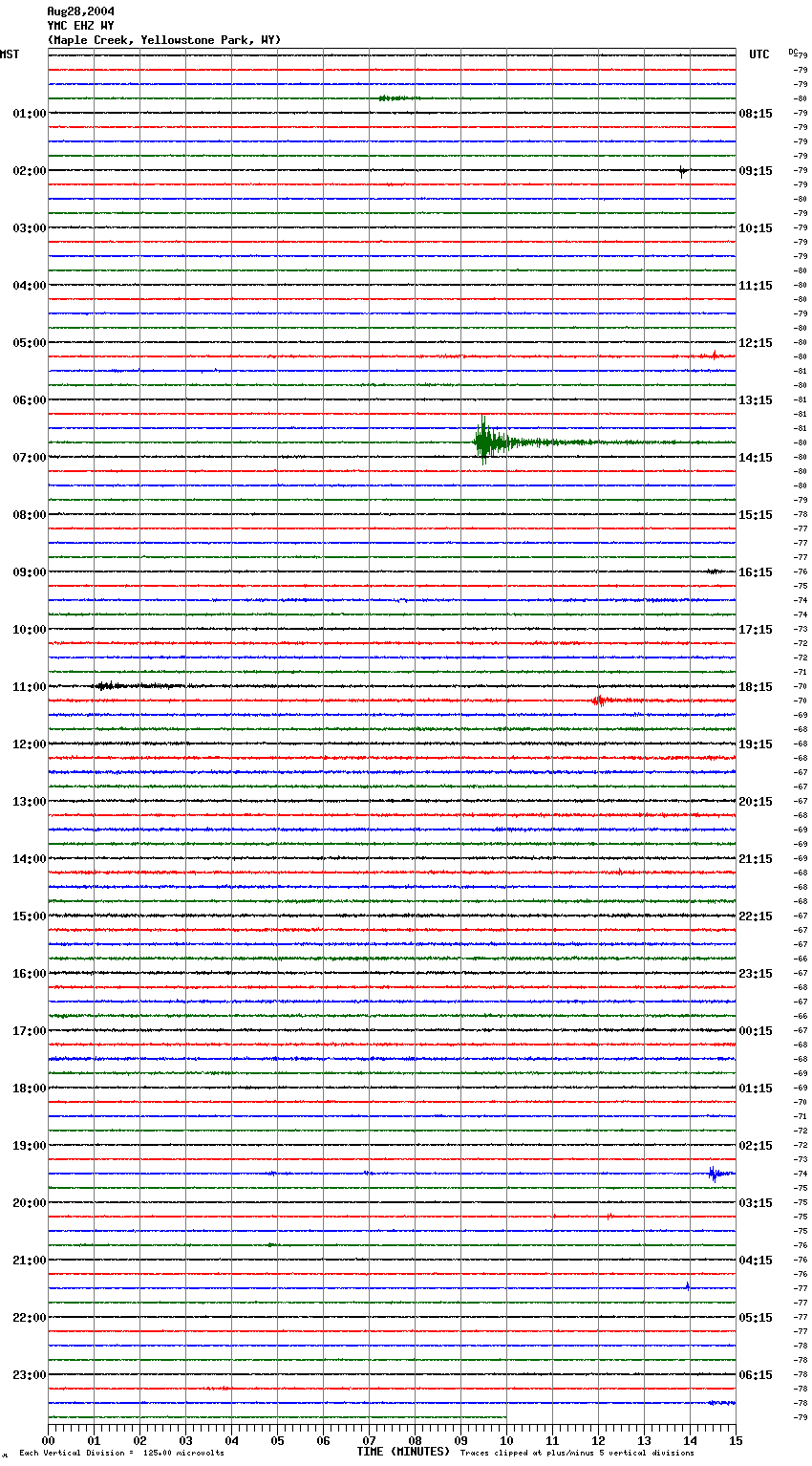Select the 19:00 MST row label
812x1466 pixels.
pos(29,1146)
